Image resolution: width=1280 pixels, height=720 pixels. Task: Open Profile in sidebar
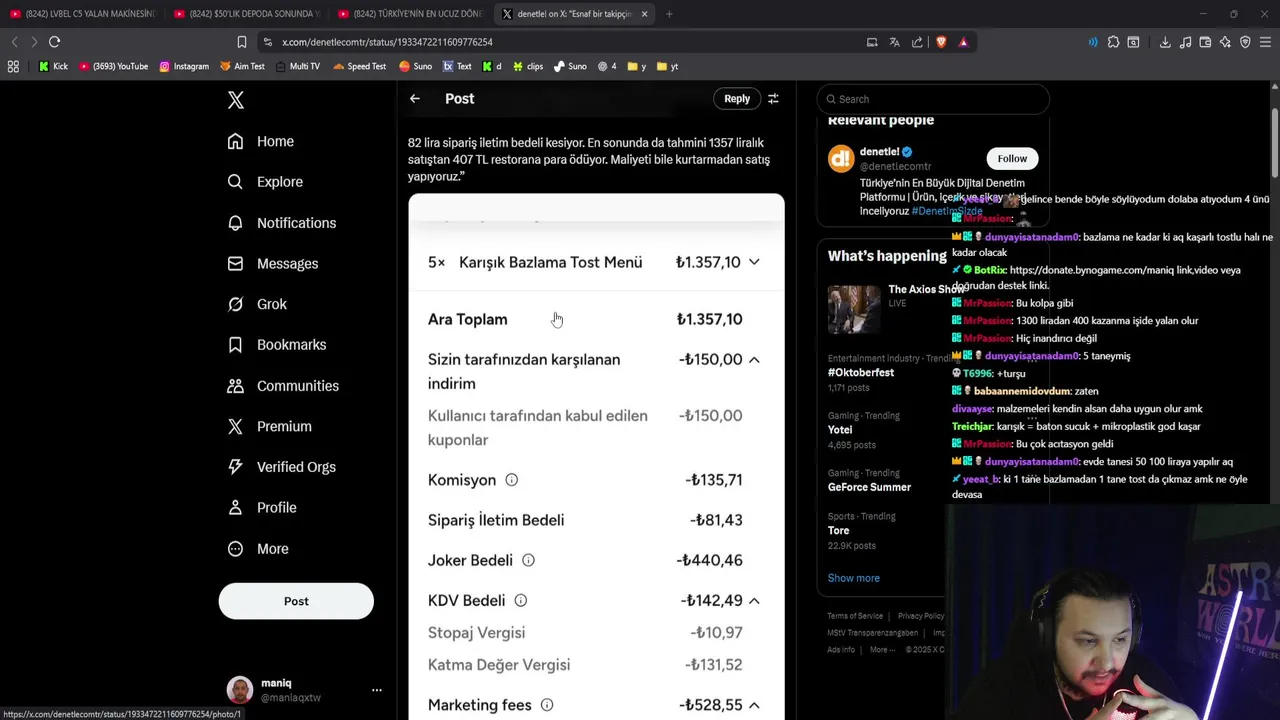tap(262, 508)
